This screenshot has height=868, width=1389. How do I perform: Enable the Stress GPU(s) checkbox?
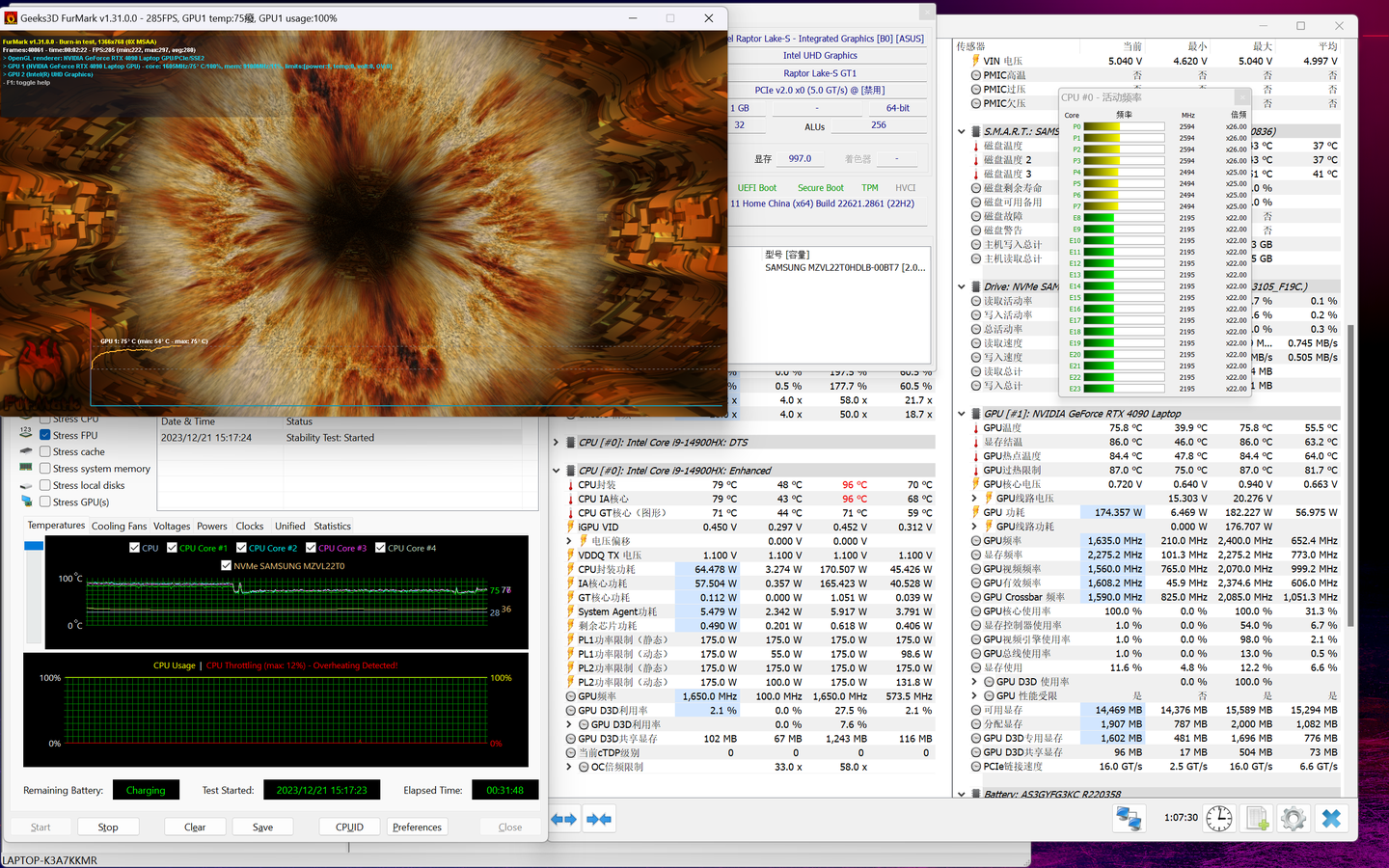coord(45,502)
